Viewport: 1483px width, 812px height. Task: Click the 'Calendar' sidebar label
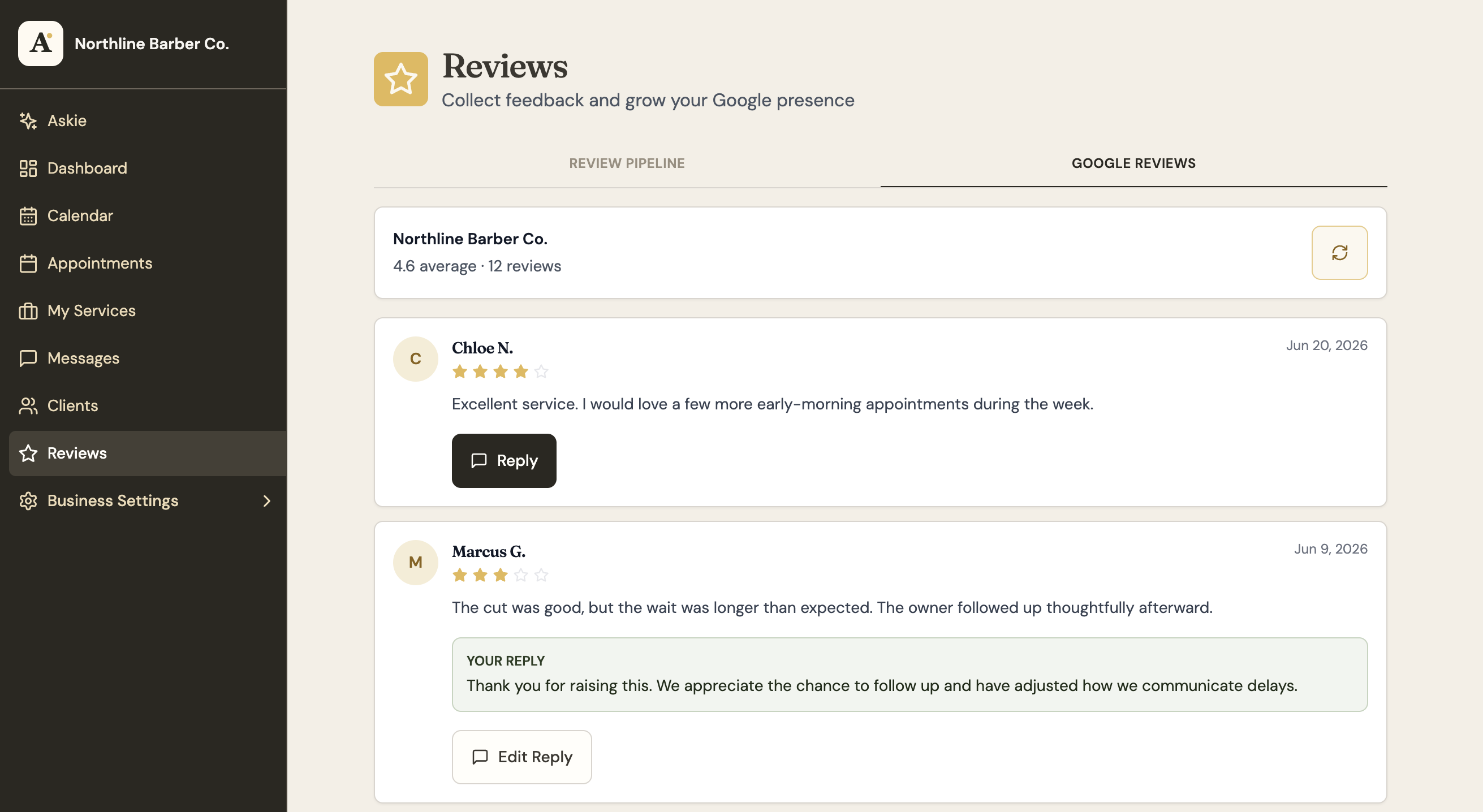80,216
